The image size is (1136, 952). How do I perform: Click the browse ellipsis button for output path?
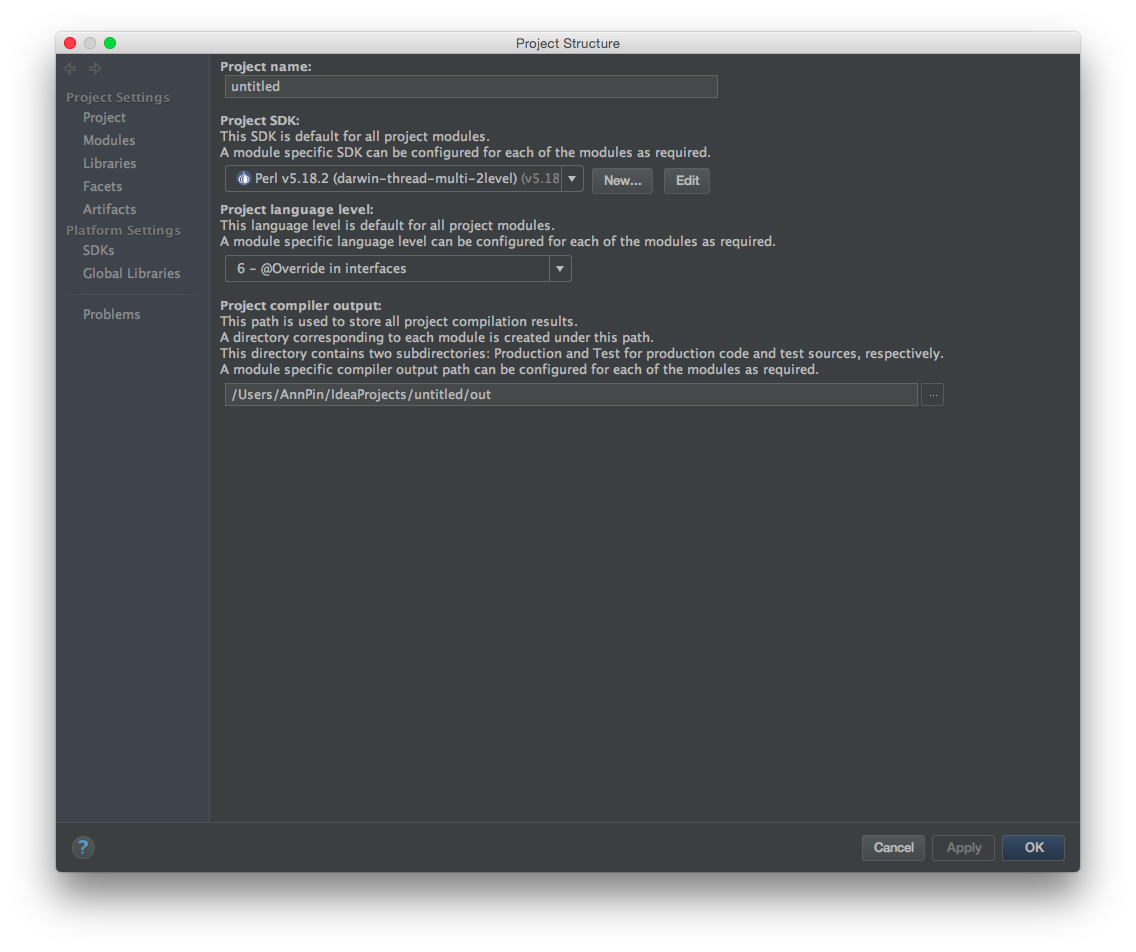tap(932, 395)
